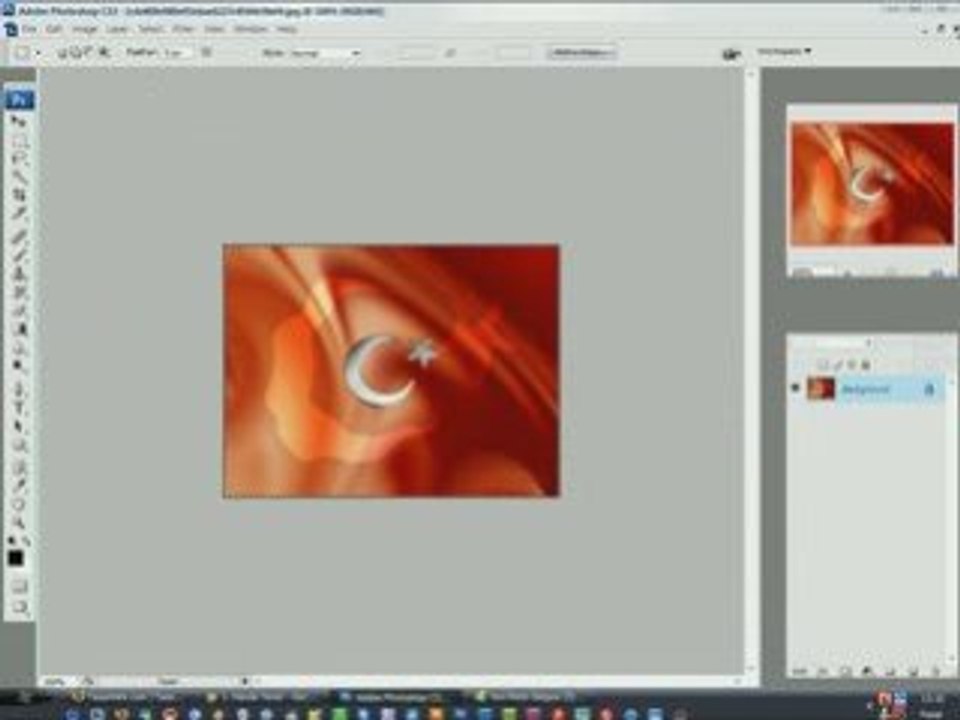This screenshot has height=720, width=960.
Task: Open the Layer menu
Action: pos(116,29)
